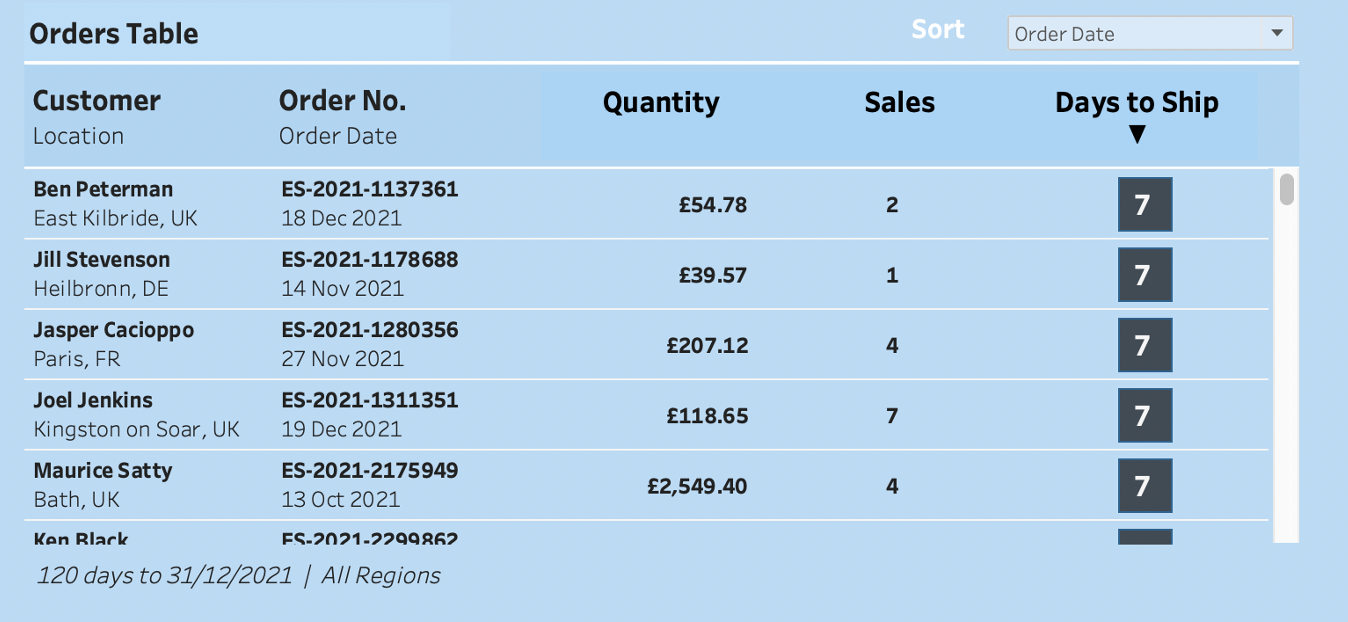Click the Sales column header

[x=900, y=102]
